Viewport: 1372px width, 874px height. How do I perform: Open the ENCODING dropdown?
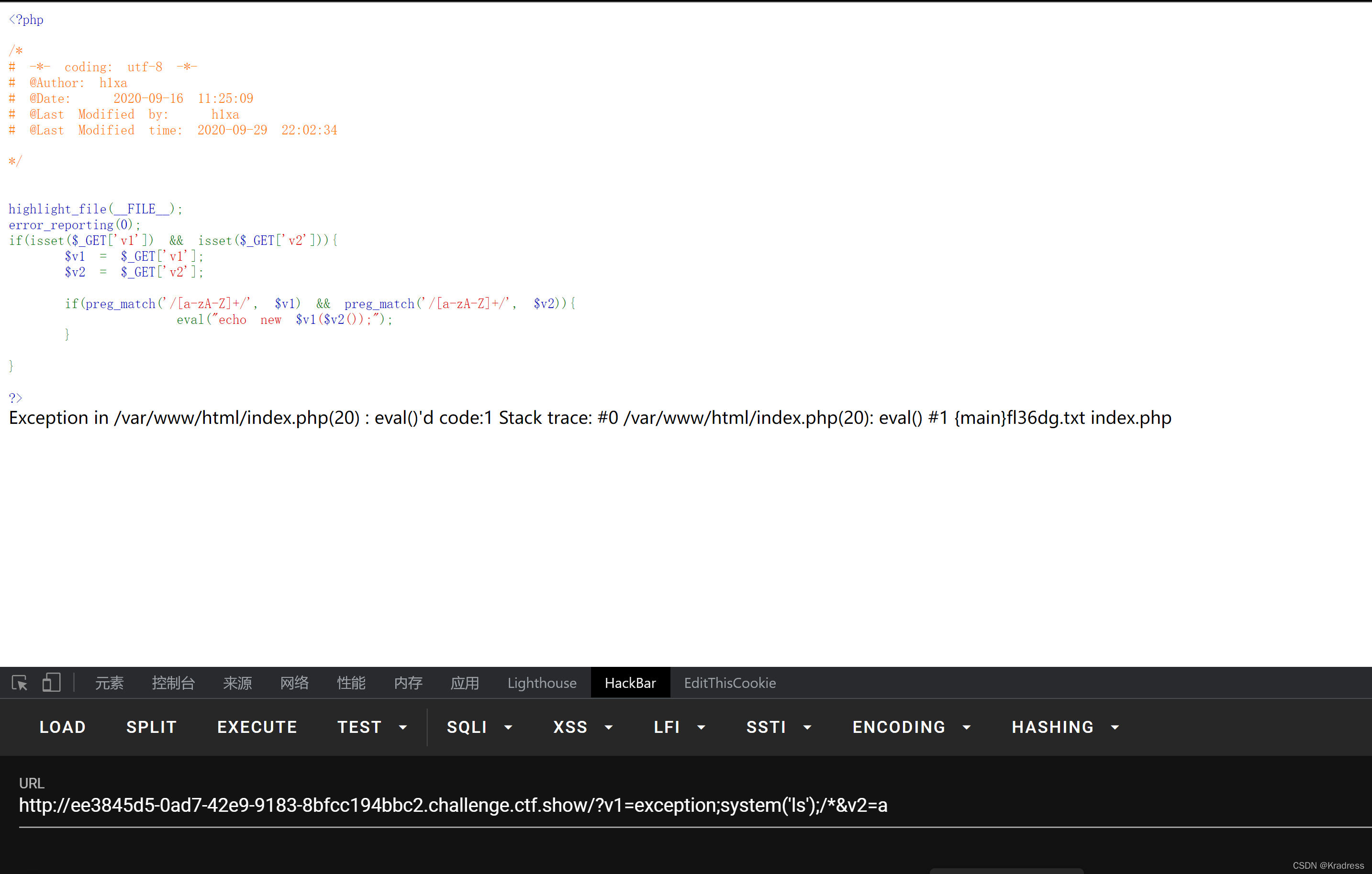pos(911,727)
